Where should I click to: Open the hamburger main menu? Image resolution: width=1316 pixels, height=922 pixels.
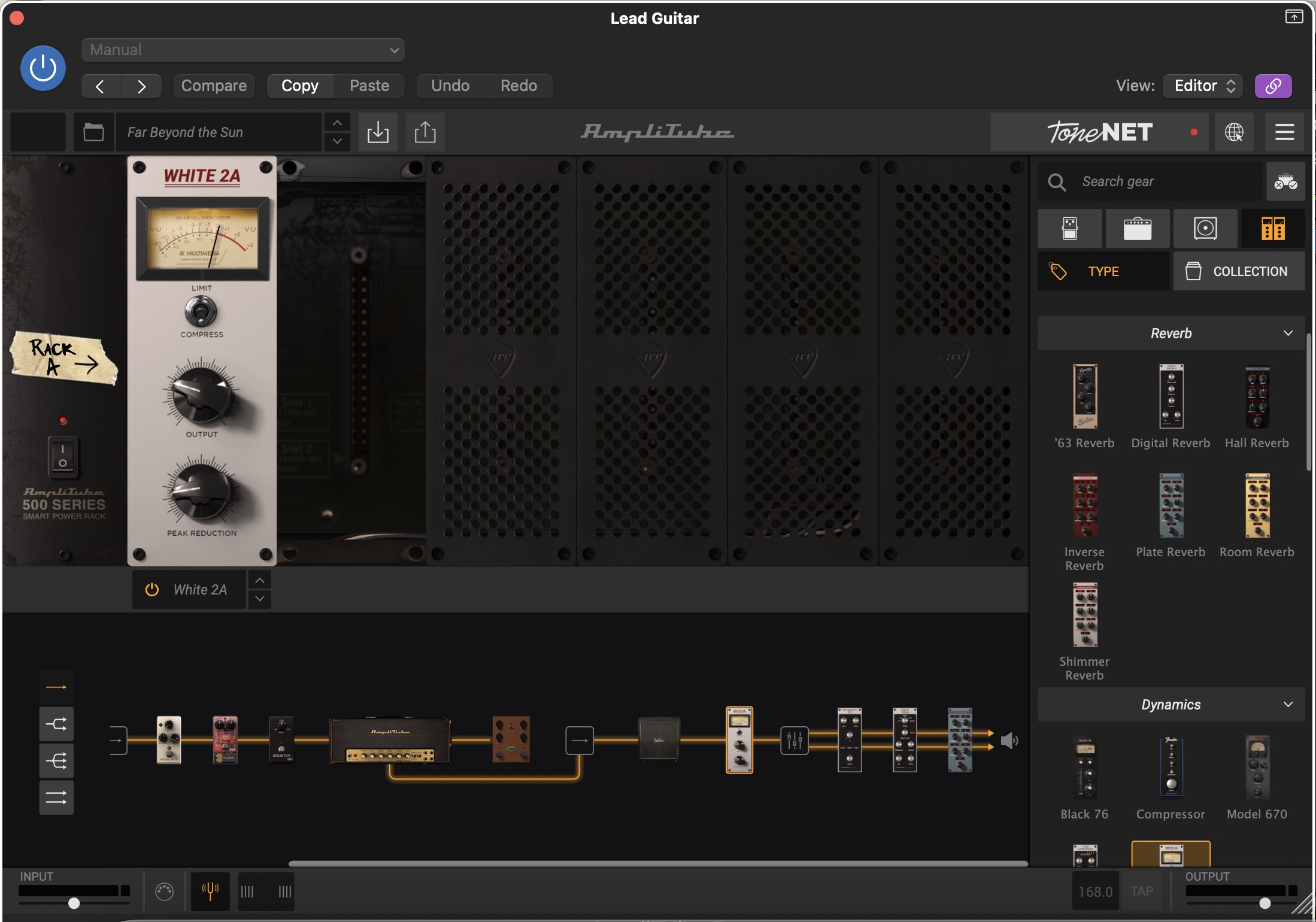point(1284,132)
